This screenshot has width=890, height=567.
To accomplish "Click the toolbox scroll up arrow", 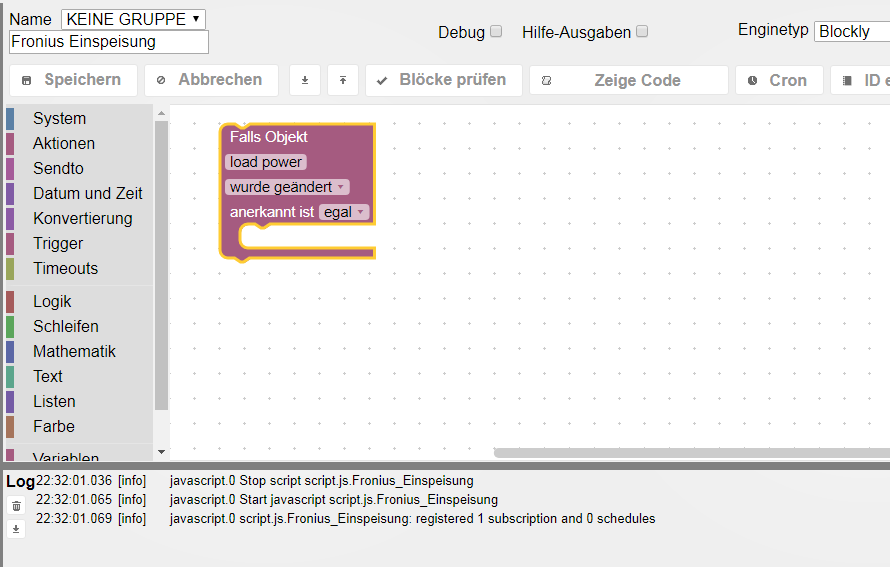I will pos(161,113).
